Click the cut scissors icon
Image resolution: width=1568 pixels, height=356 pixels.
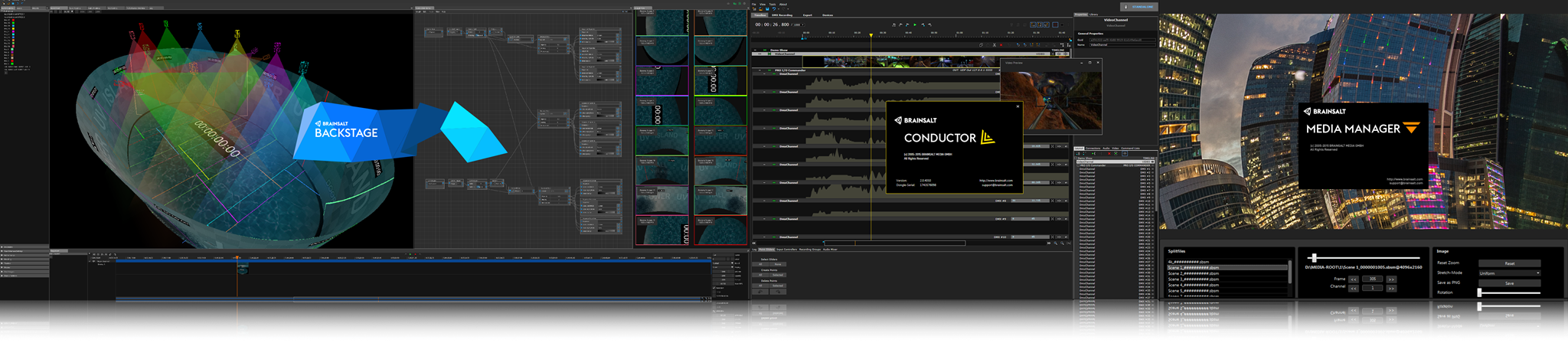(995, 44)
